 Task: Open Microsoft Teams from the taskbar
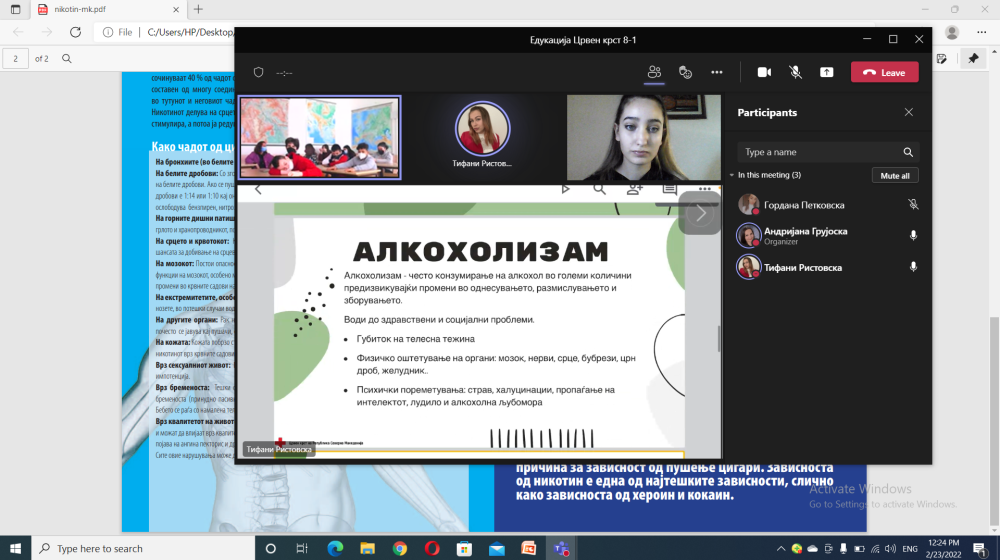[x=561, y=548]
